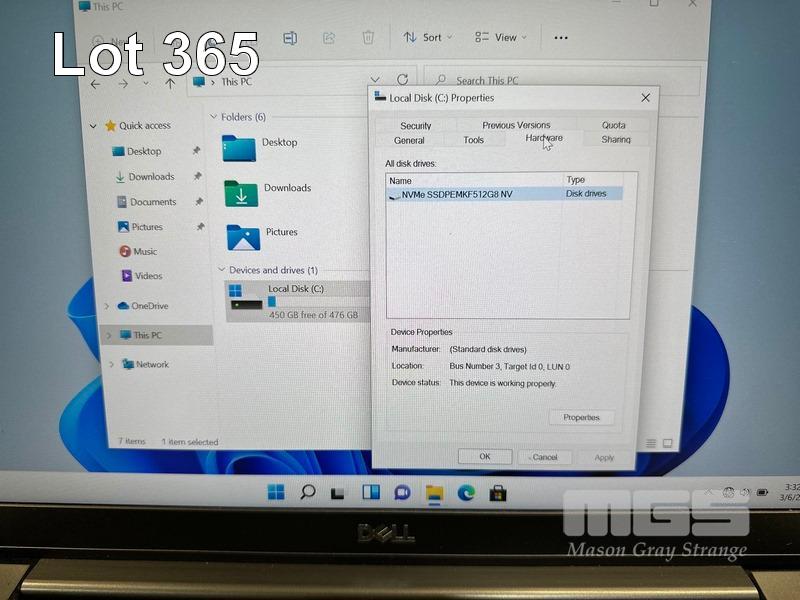This screenshot has height=600, width=800.
Task: Open the Previous Versions tab
Action: pos(516,125)
